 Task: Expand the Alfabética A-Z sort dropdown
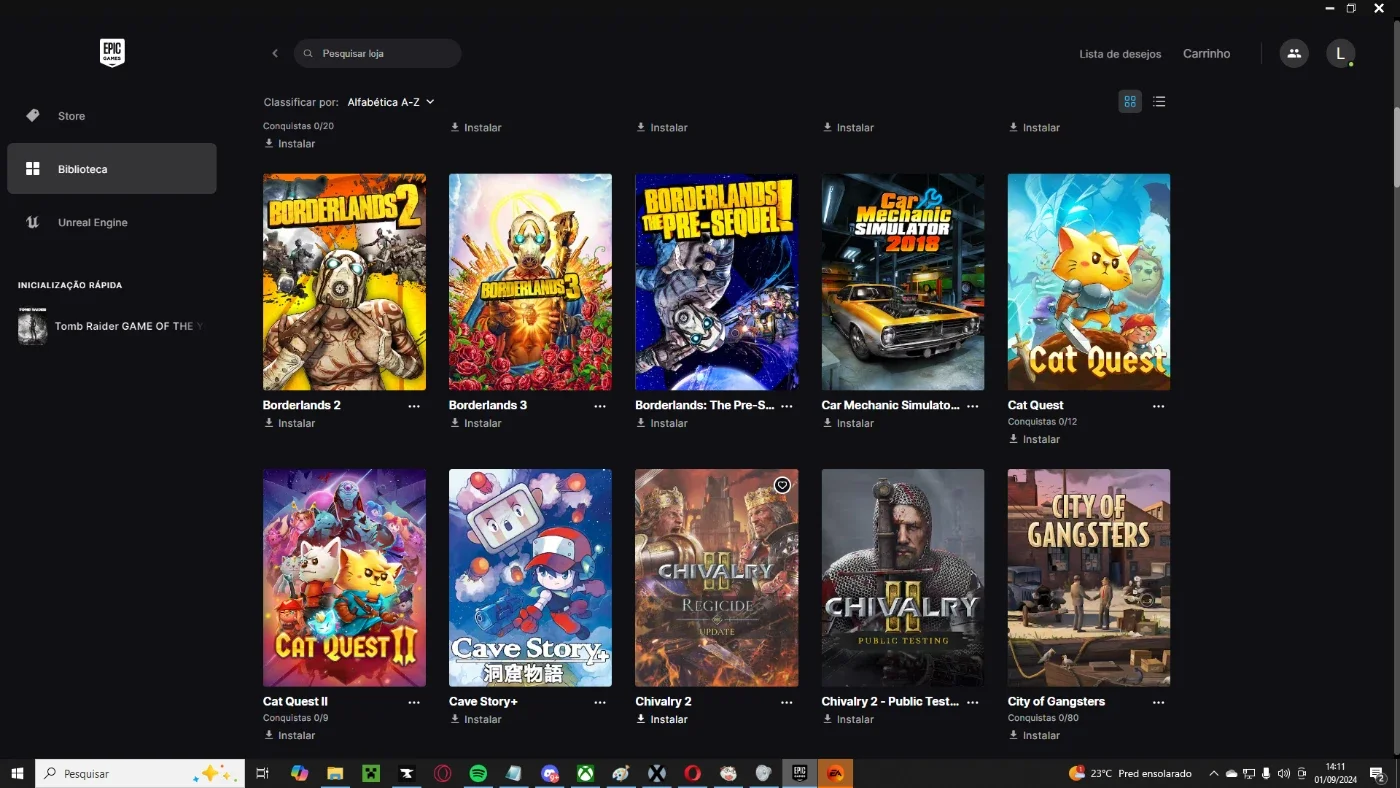(391, 102)
